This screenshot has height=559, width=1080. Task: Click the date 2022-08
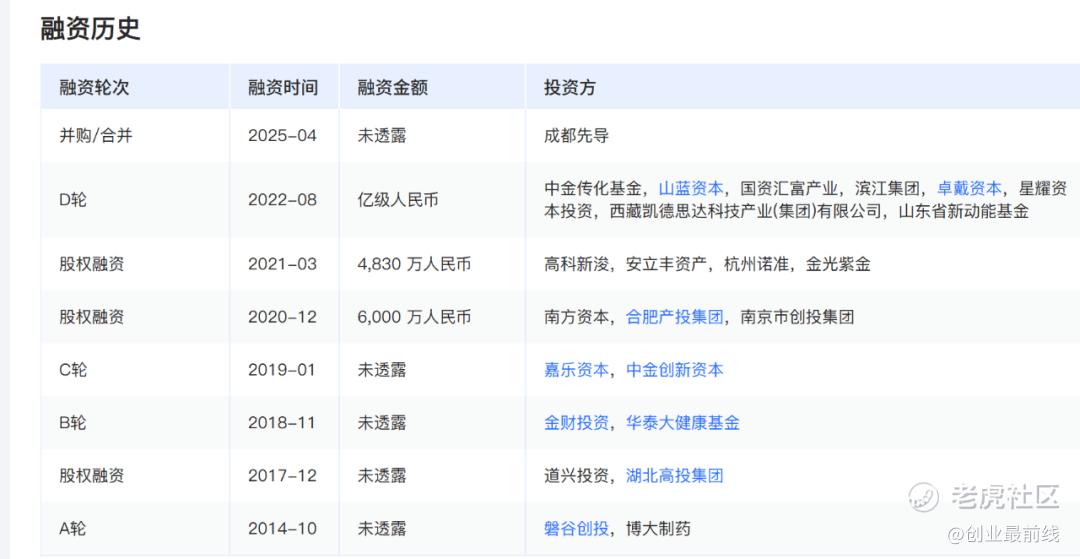coord(282,200)
